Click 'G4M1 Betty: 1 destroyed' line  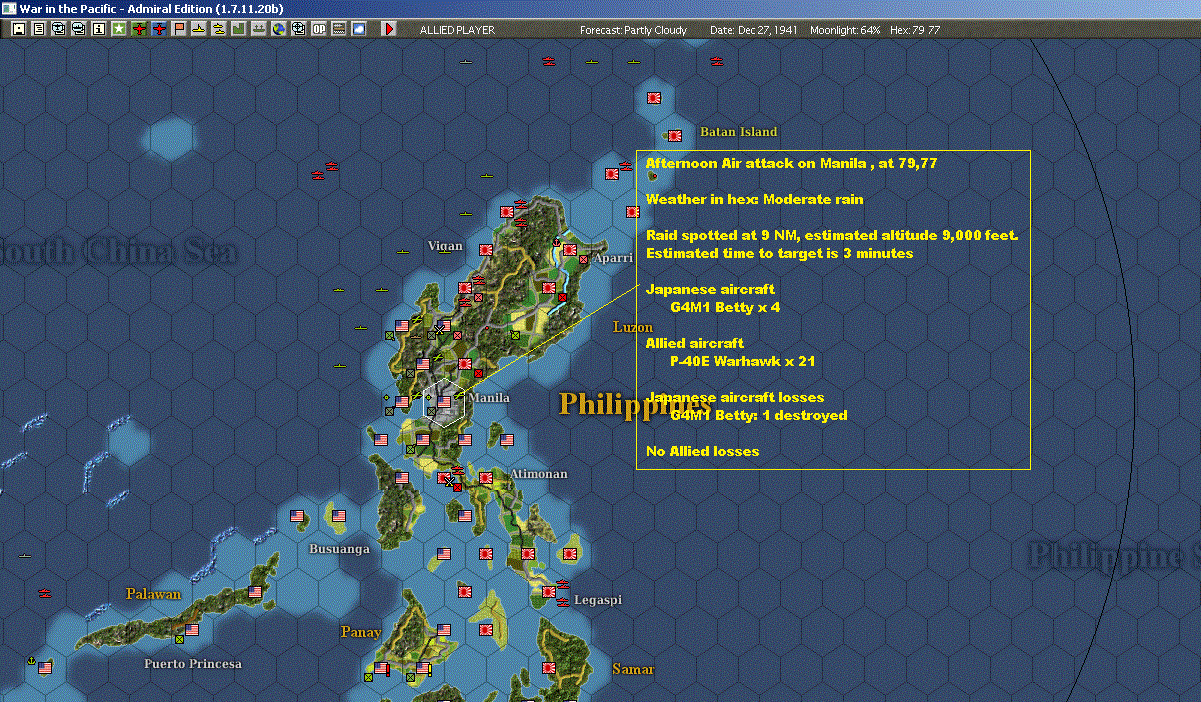pos(759,415)
